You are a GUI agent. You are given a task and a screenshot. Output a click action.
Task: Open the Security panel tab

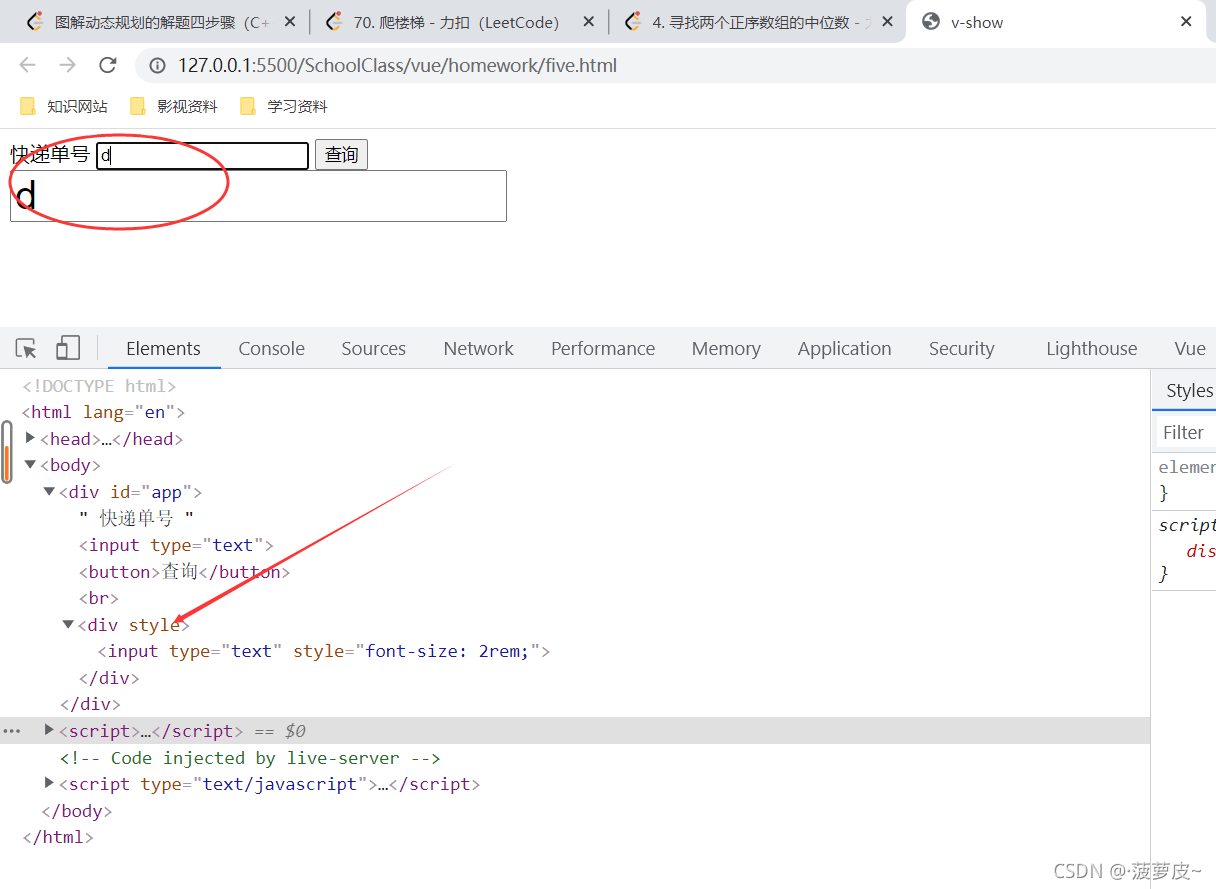(961, 348)
